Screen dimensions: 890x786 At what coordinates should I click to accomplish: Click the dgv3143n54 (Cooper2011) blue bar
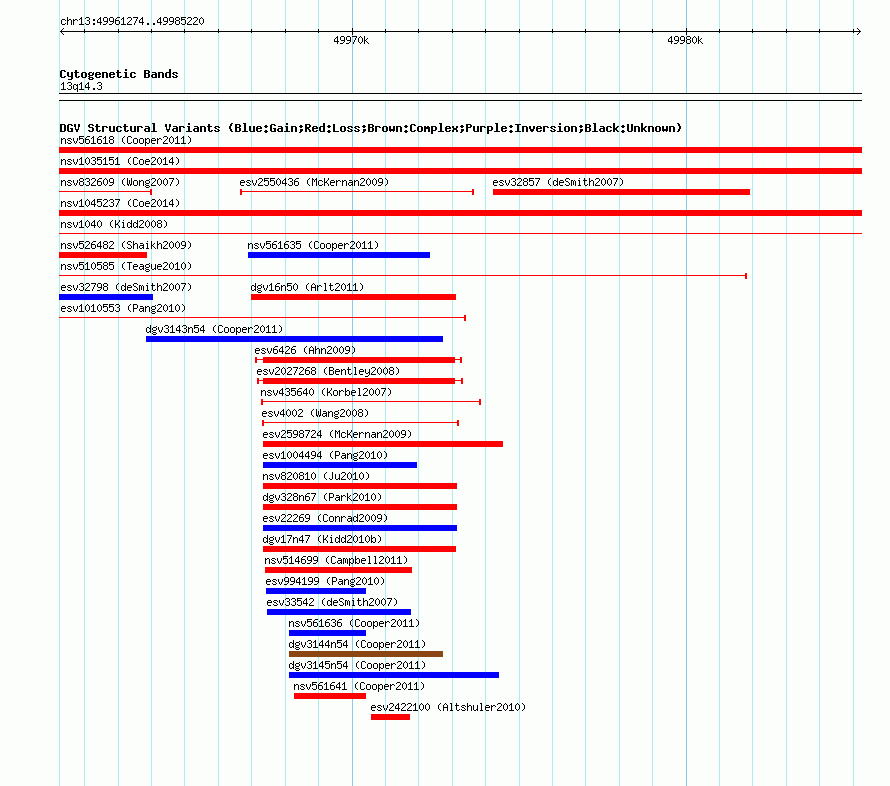[x=294, y=339]
